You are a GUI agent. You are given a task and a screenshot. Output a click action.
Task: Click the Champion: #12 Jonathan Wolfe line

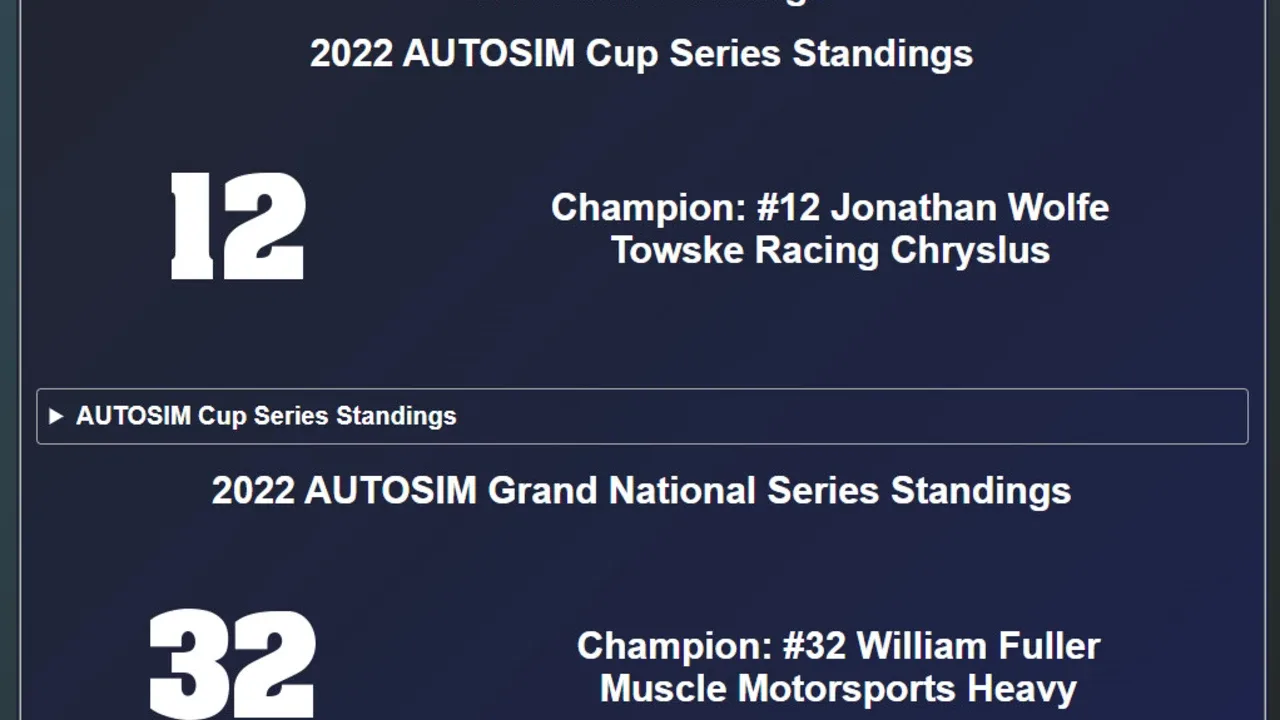830,208
